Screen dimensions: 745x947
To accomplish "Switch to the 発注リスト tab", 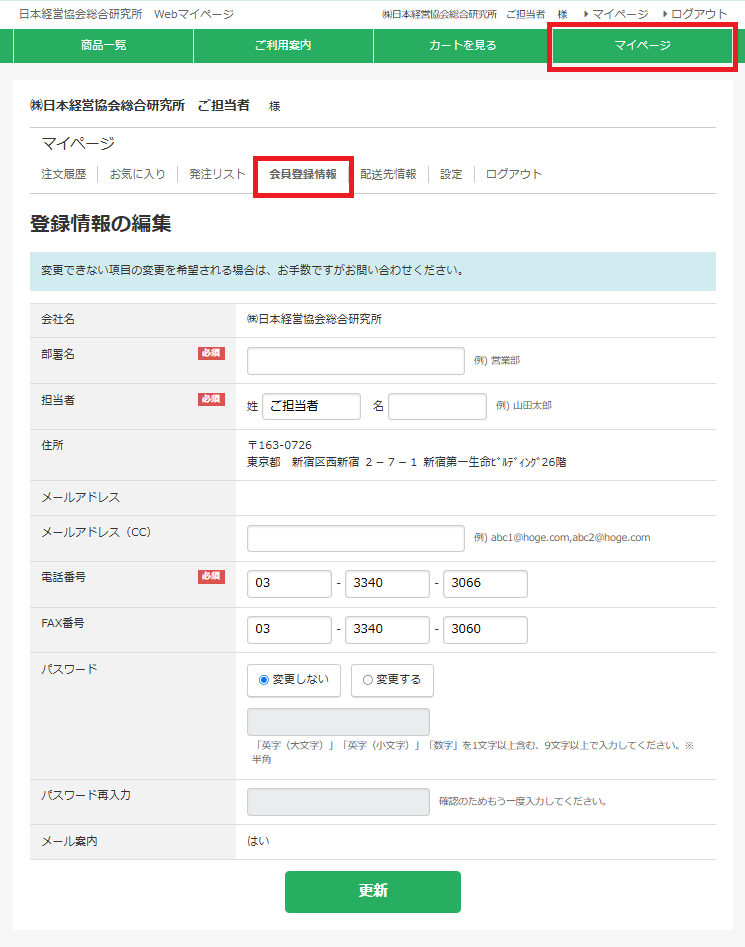I will [x=217, y=174].
